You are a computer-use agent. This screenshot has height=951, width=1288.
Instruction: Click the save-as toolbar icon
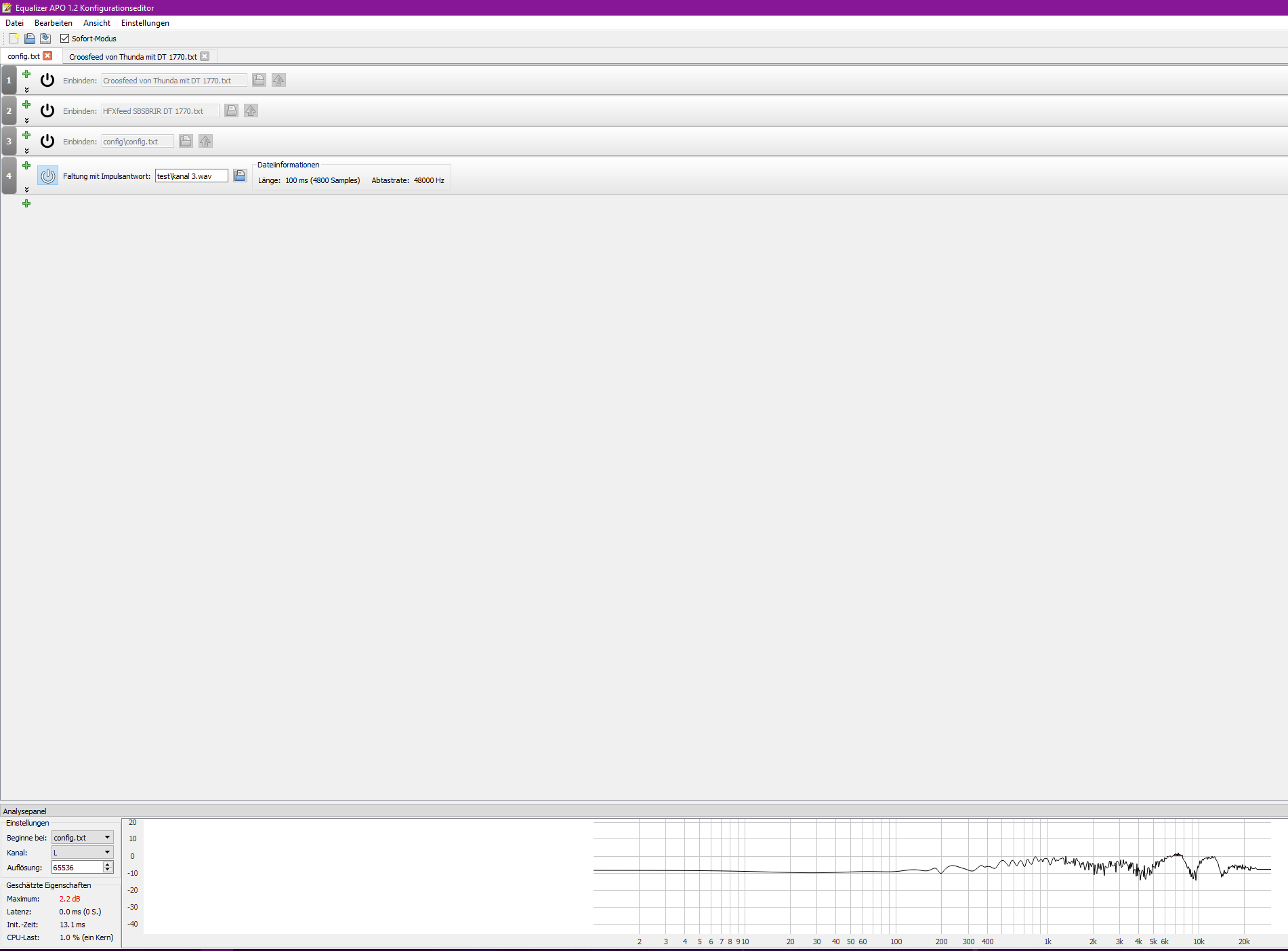45,39
